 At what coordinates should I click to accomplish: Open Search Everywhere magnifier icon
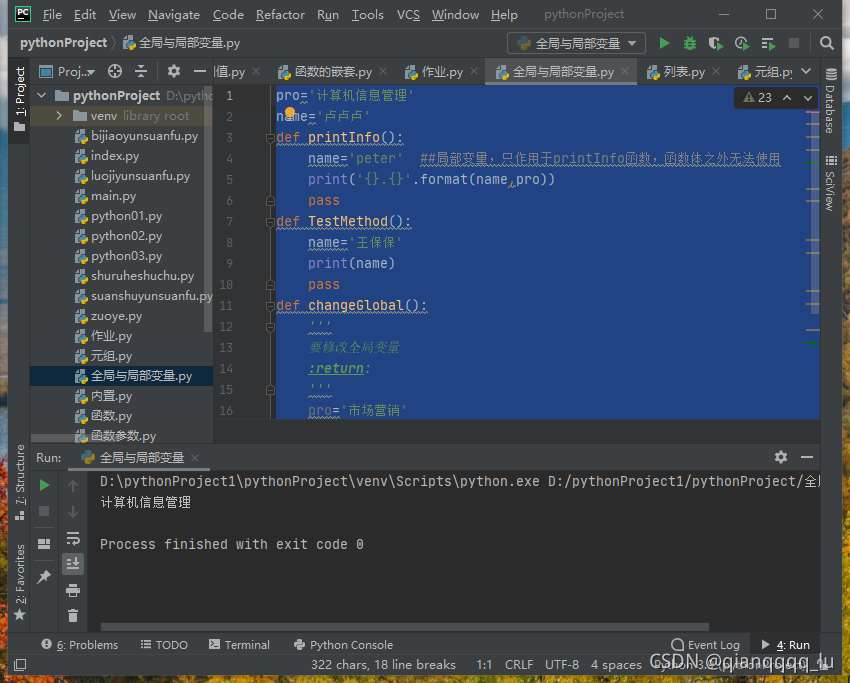(x=827, y=43)
